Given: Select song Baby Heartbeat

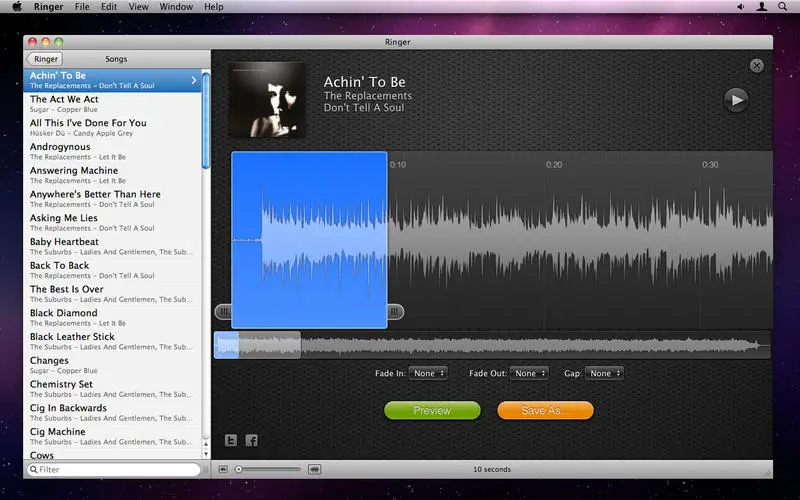Looking at the screenshot, I should point(112,246).
